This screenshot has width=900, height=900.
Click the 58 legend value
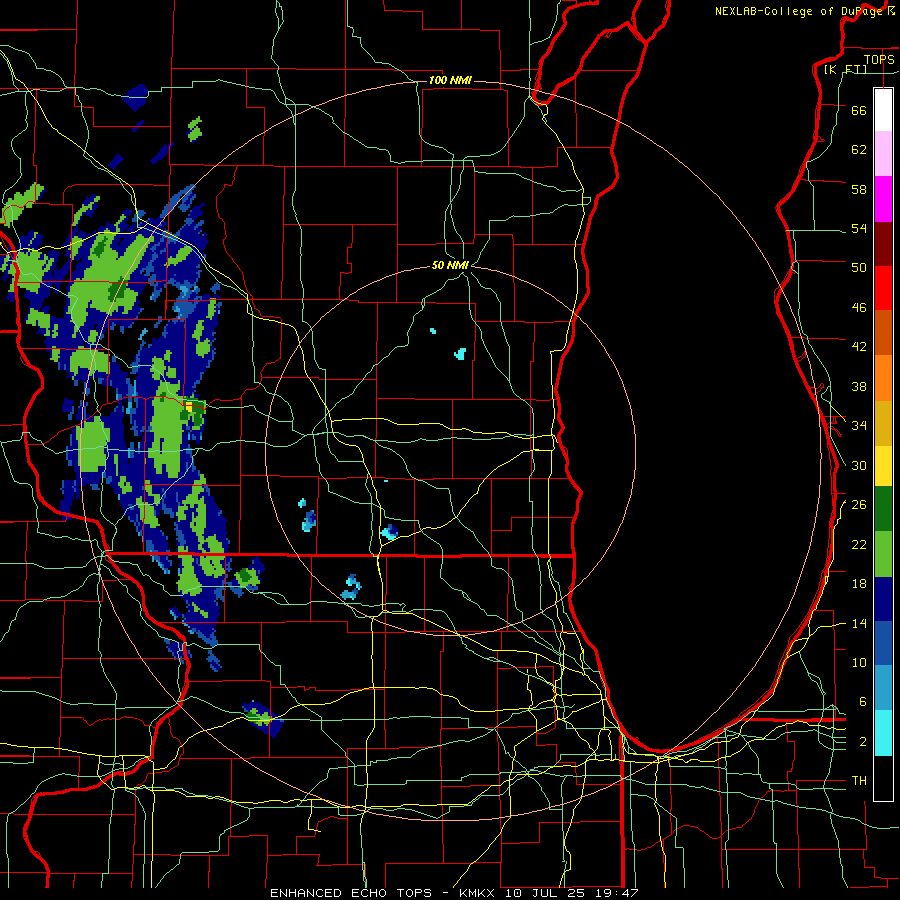[859, 189]
